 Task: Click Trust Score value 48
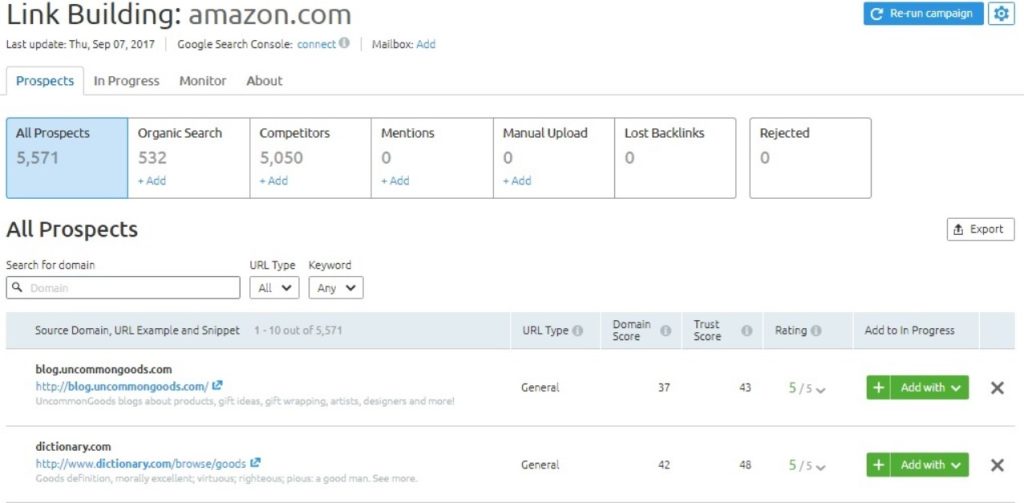click(745, 465)
